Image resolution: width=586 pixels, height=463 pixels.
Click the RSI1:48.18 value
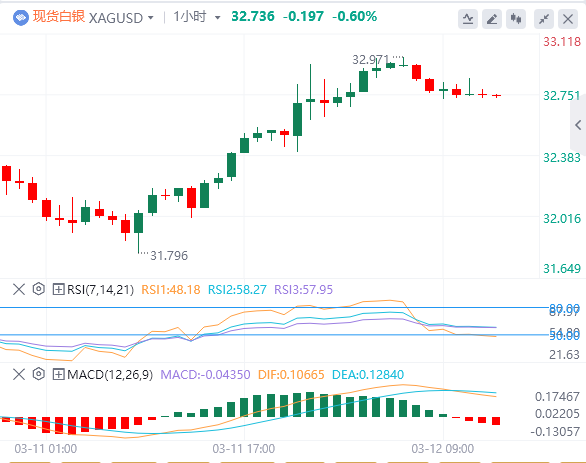[171, 290]
